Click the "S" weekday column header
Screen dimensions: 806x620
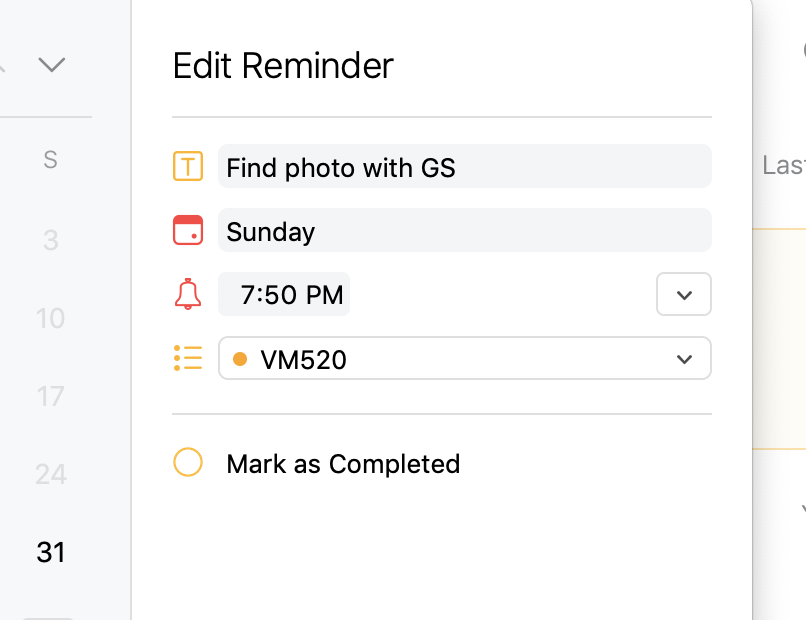click(x=50, y=159)
